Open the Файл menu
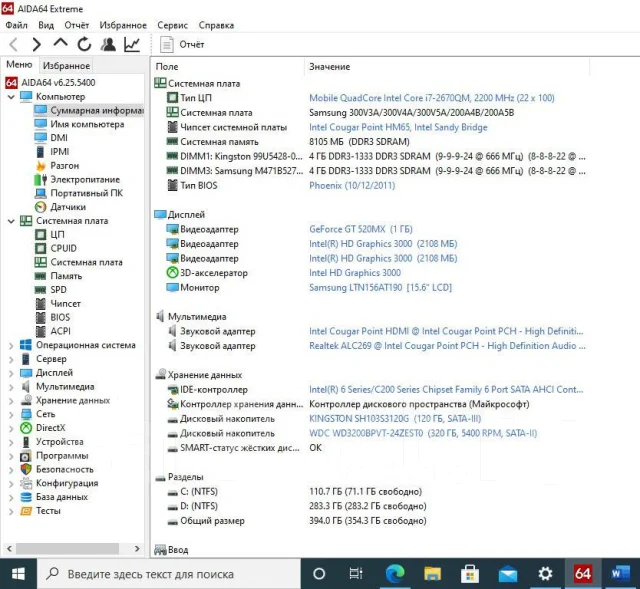Viewport: 640px width, 589px height. pyautogui.click(x=16, y=25)
